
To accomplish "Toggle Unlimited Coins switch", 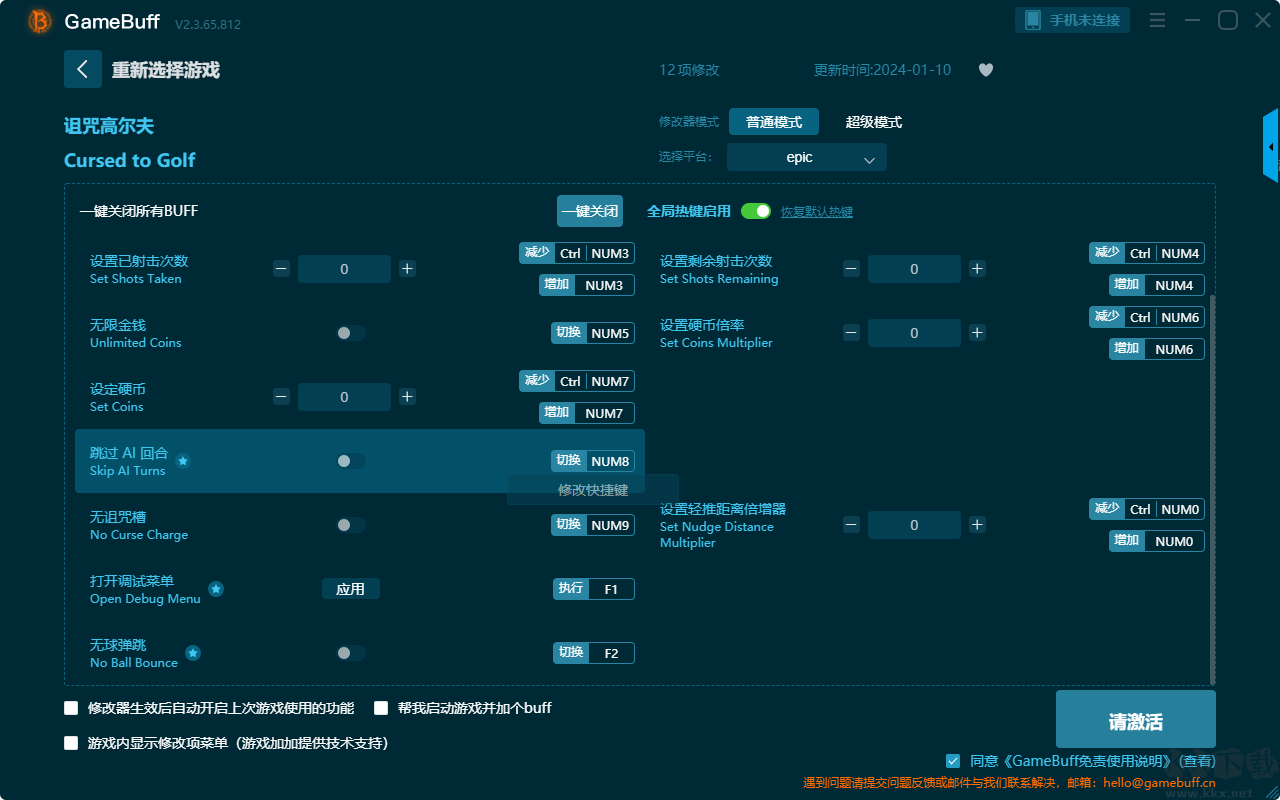I will click(350, 333).
